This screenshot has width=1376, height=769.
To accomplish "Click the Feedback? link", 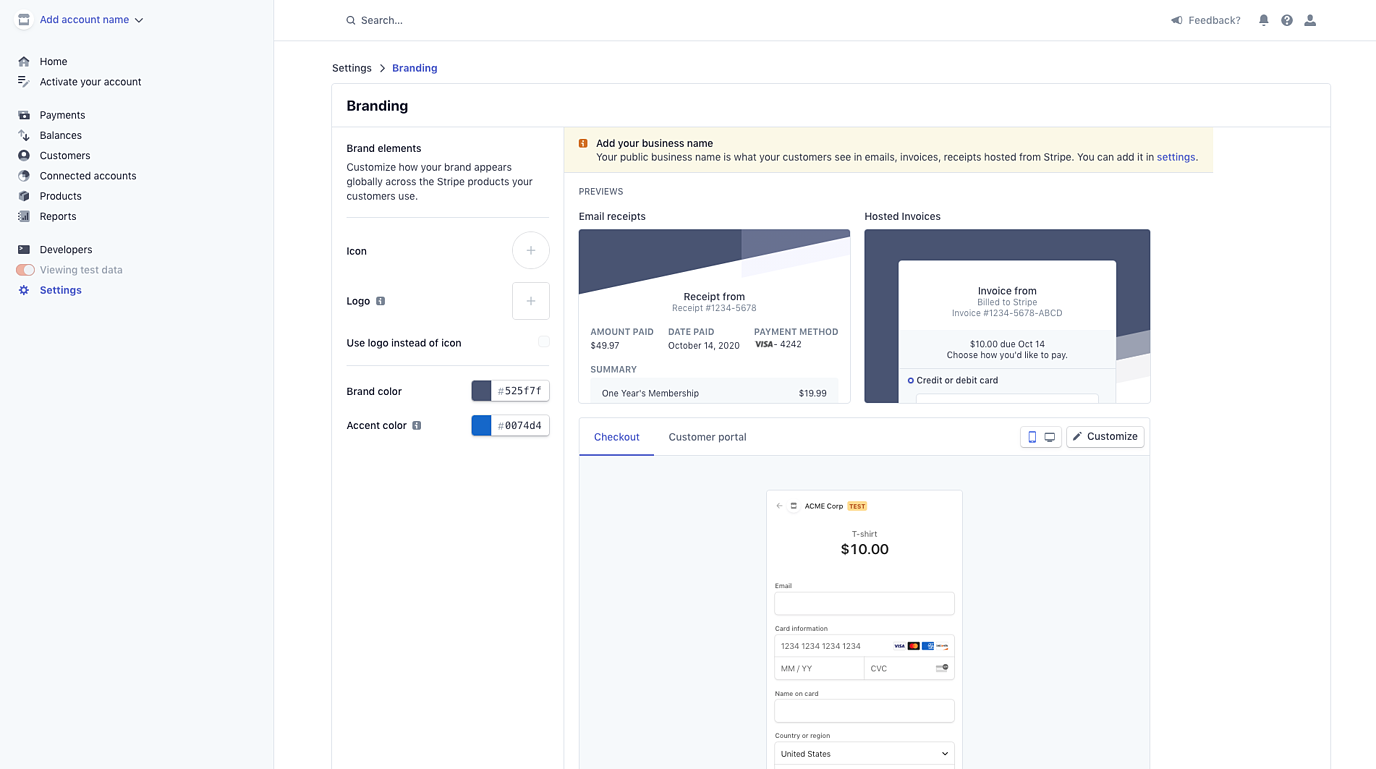I will pyautogui.click(x=1214, y=20).
